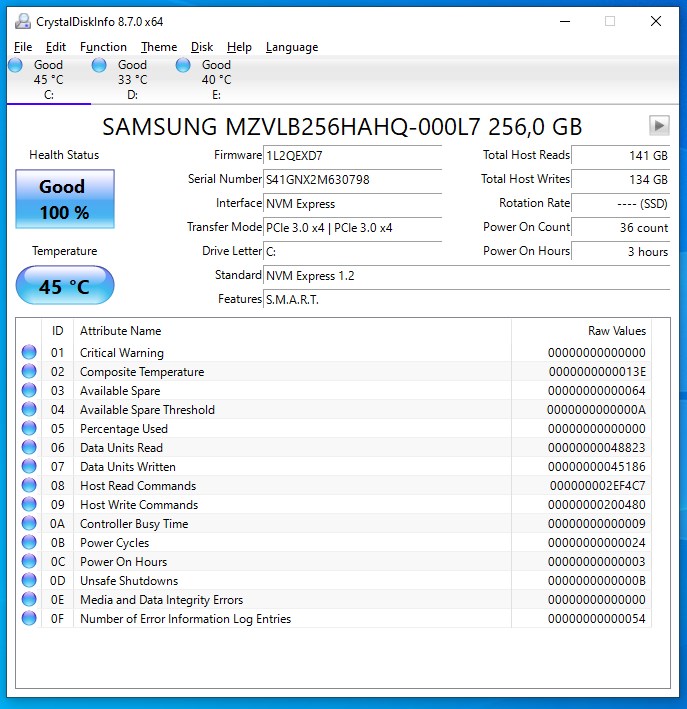Open the Language menu

tap(292, 47)
